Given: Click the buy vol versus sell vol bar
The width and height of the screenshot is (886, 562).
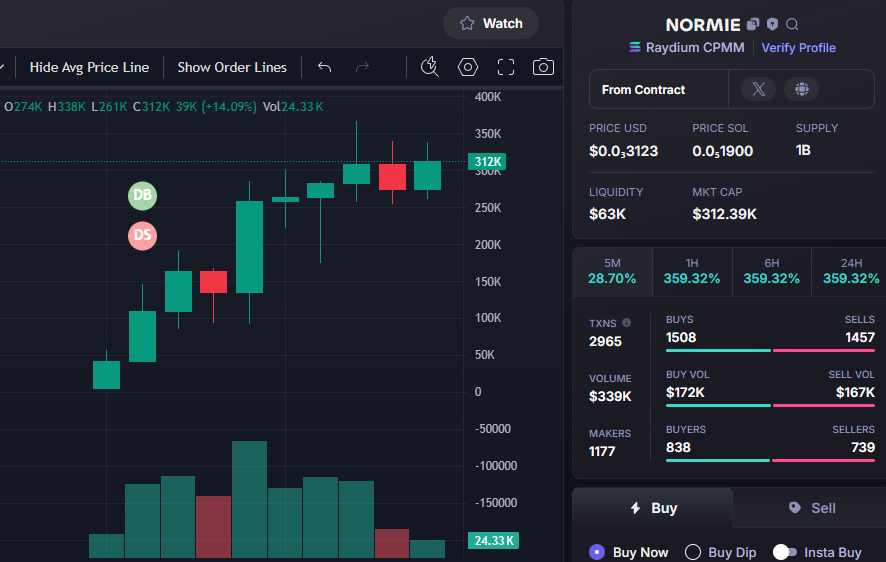Looking at the screenshot, I should tap(770, 405).
